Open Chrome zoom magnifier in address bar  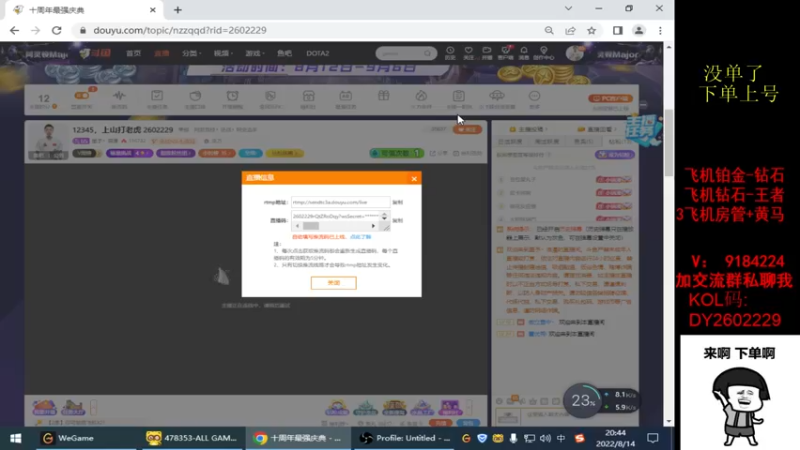549,31
